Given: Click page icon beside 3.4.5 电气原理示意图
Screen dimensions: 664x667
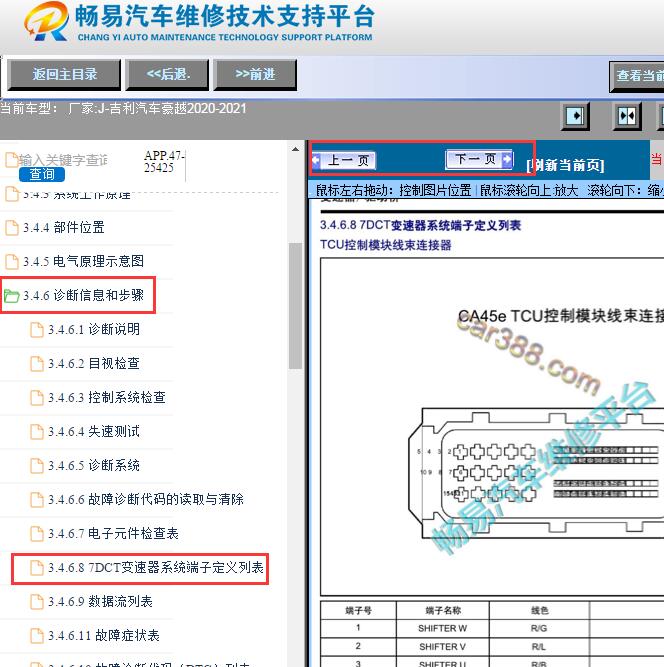Looking at the screenshot, I should pyautogui.click(x=12, y=262).
